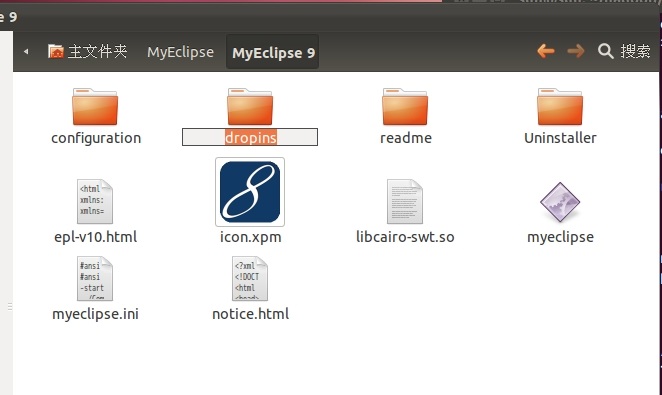This screenshot has height=395, width=662.
Task: Click the magnifier search icon
Action: tap(605, 51)
